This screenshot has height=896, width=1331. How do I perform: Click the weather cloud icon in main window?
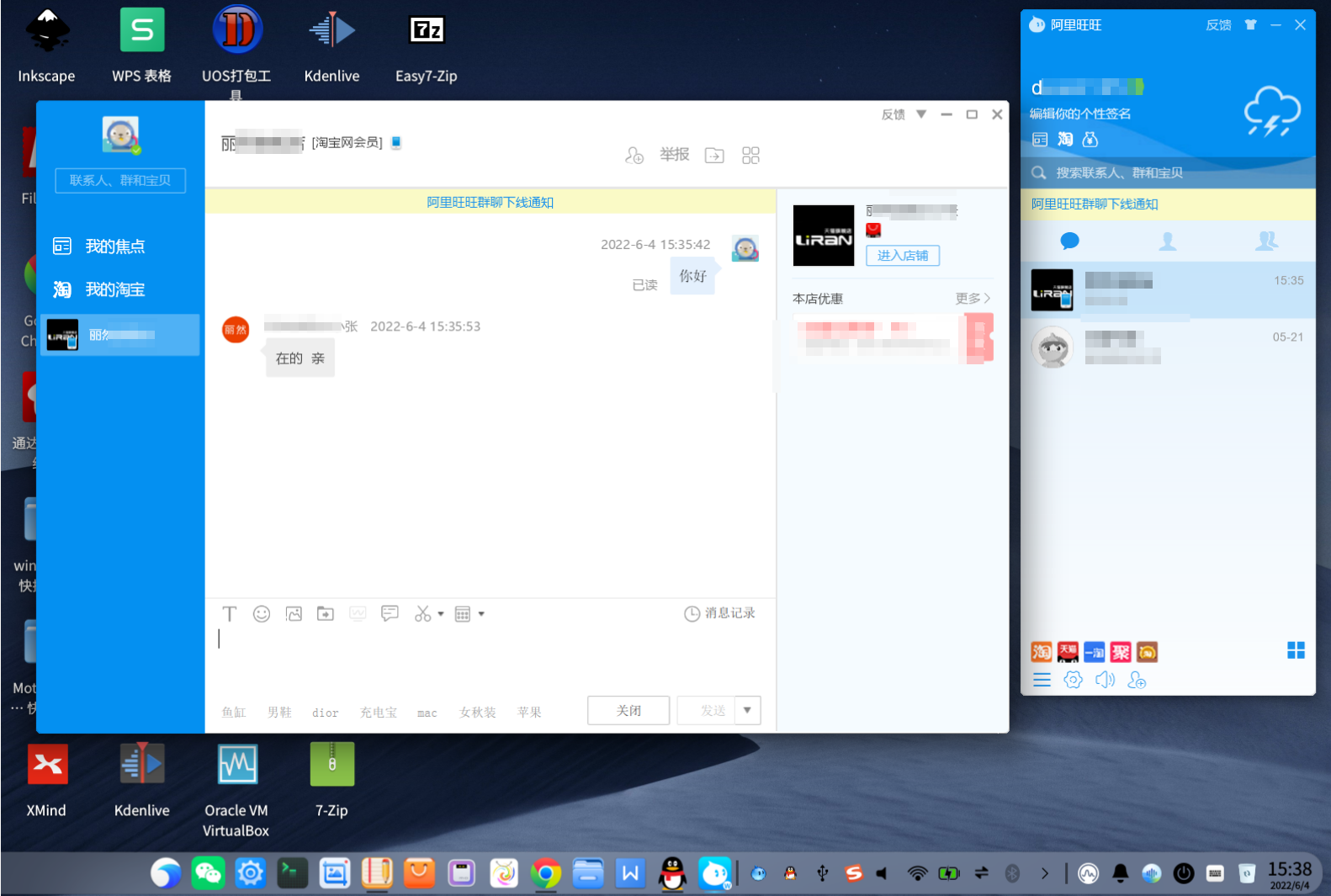click(1272, 111)
